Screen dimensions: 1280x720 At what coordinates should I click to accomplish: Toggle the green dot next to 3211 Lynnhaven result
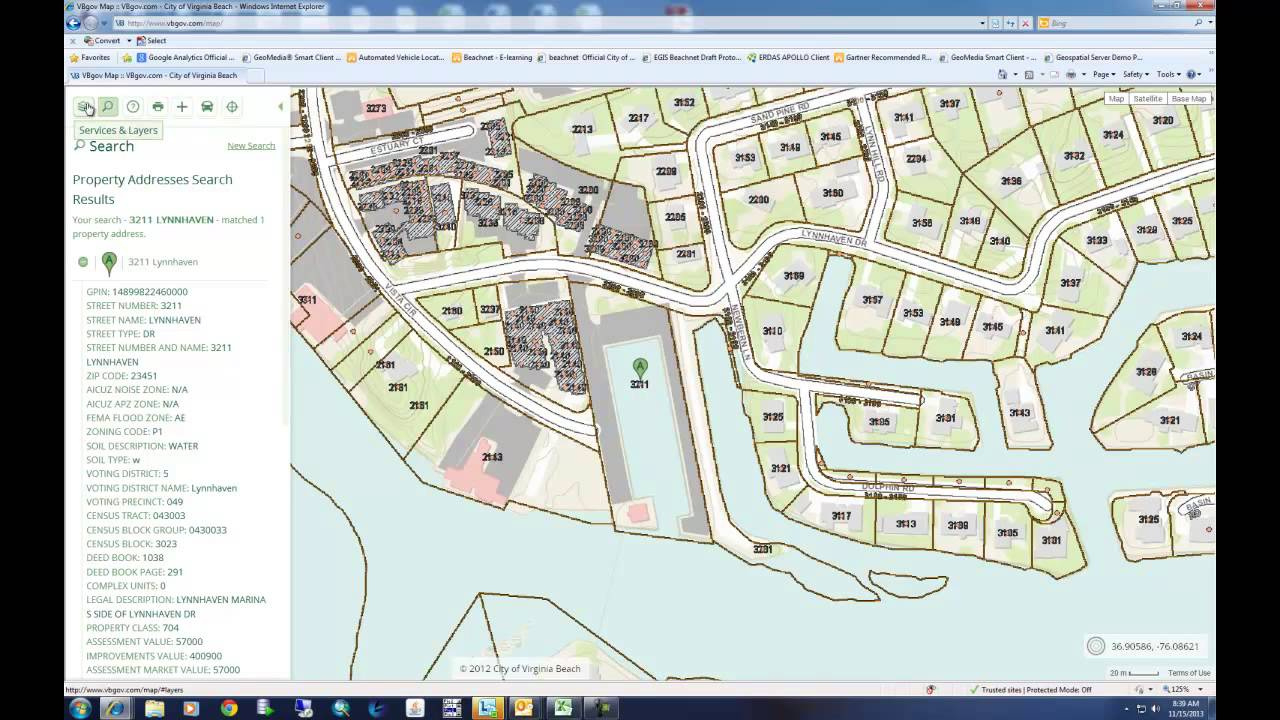click(83, 262)
